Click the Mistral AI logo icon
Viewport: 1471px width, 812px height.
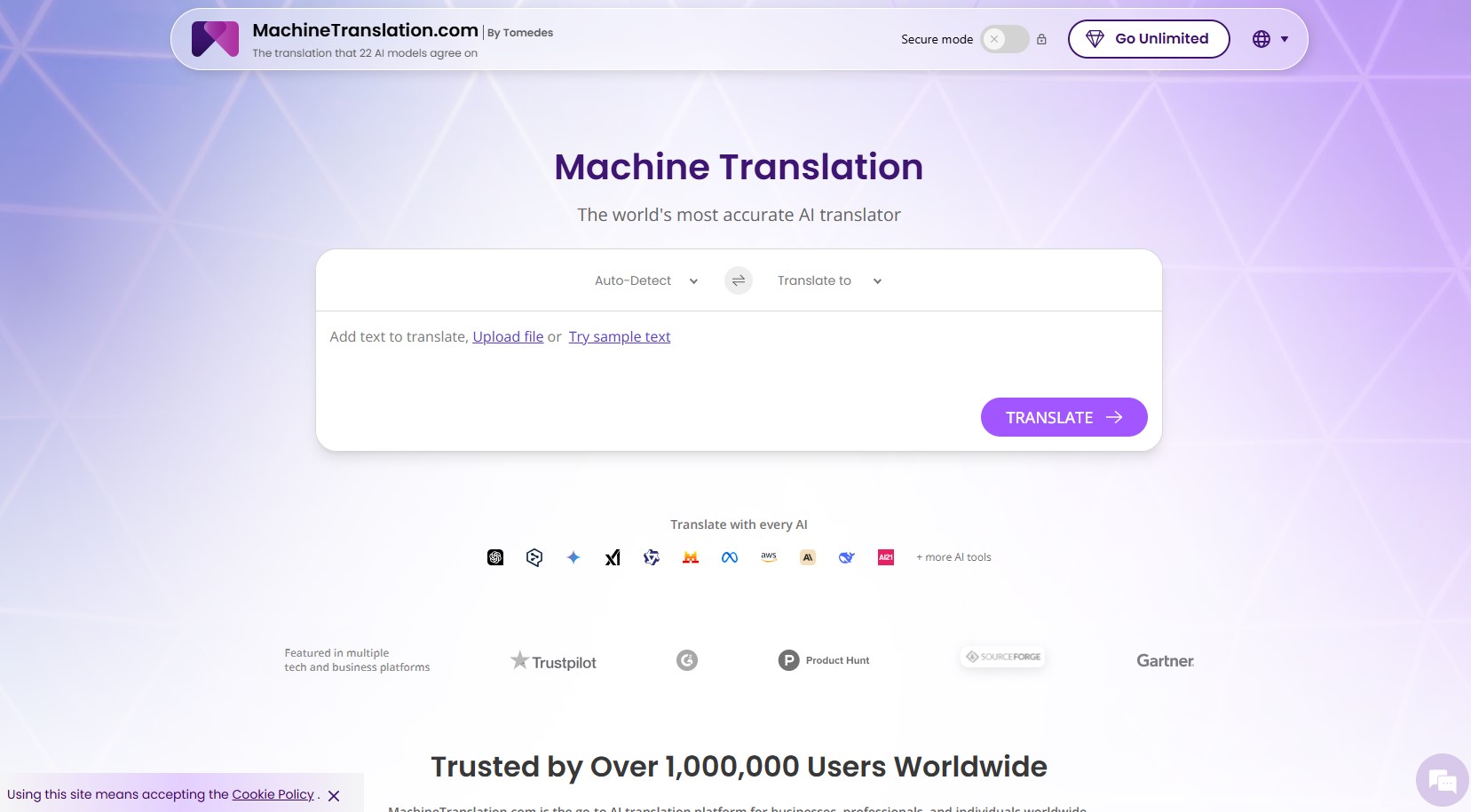691,557
